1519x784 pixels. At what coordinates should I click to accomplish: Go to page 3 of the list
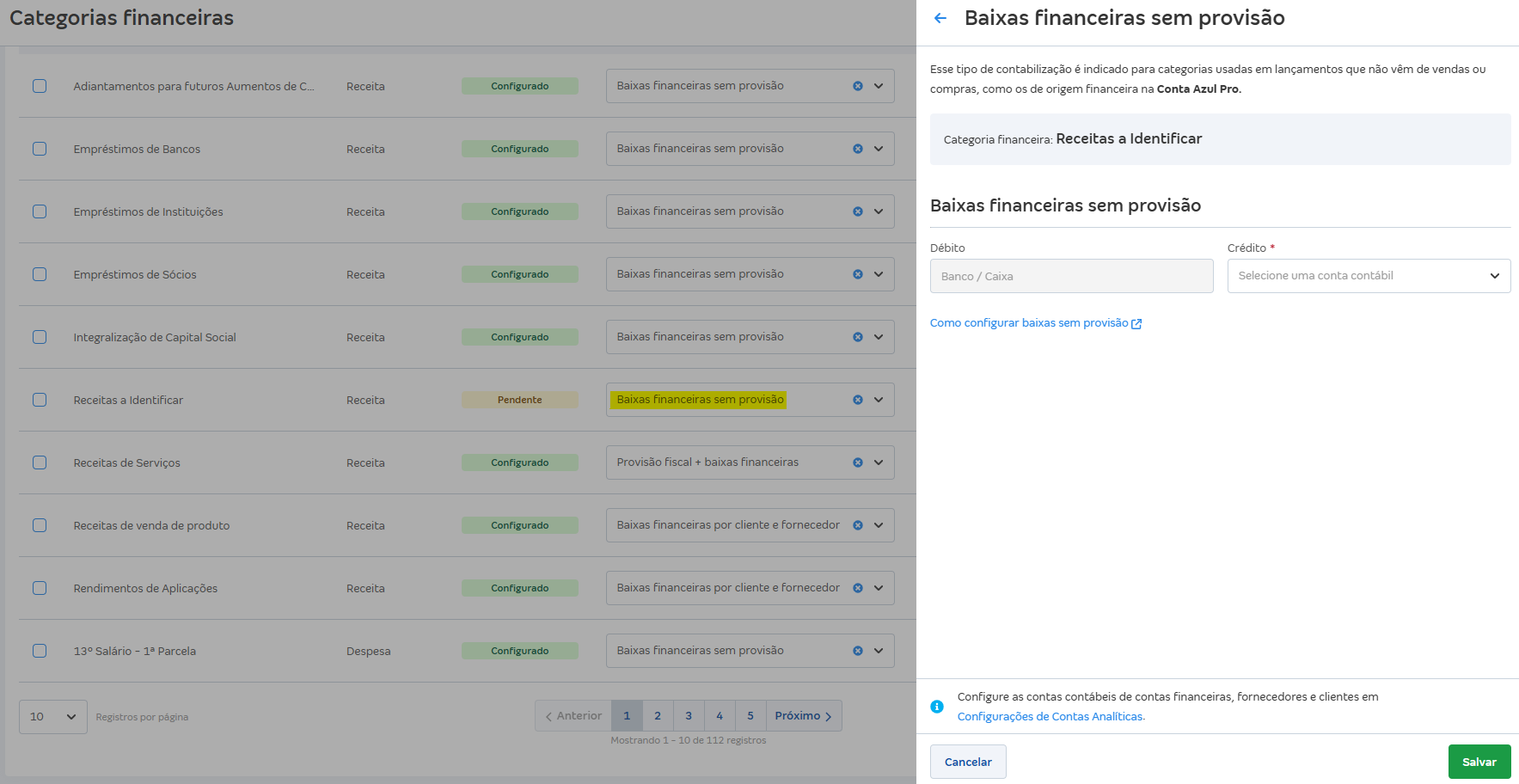pos(689,715)
